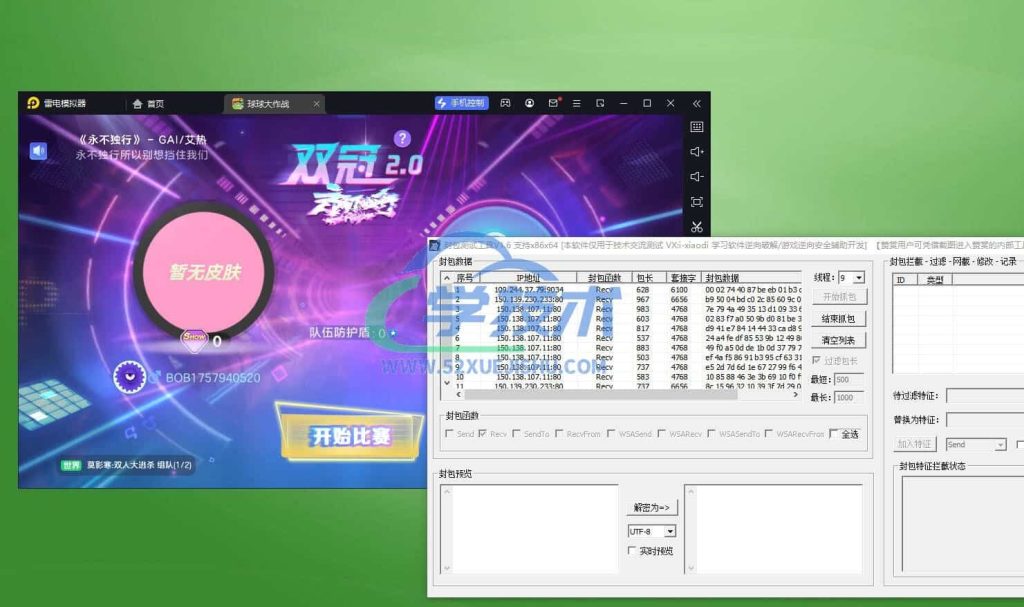Viewport: 1024px width, 607px height.
Task: Open the help ? icon beside 双冠2.0
Action: (x=402, y=139)
